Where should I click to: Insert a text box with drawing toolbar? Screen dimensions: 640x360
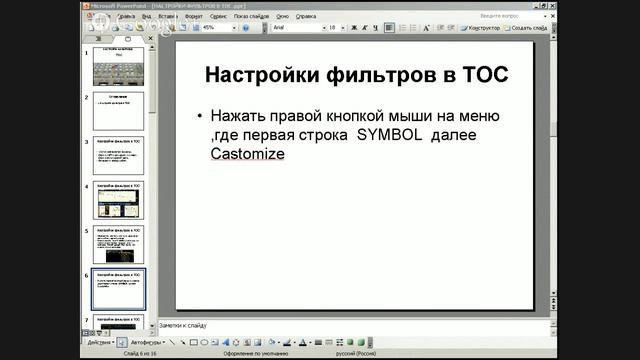point(215,342)
